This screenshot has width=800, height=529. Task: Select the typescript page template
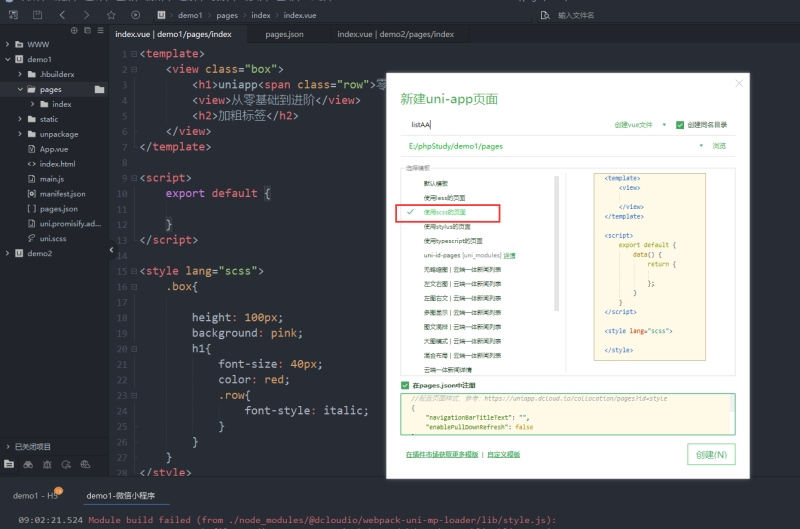tap(453, 241)
